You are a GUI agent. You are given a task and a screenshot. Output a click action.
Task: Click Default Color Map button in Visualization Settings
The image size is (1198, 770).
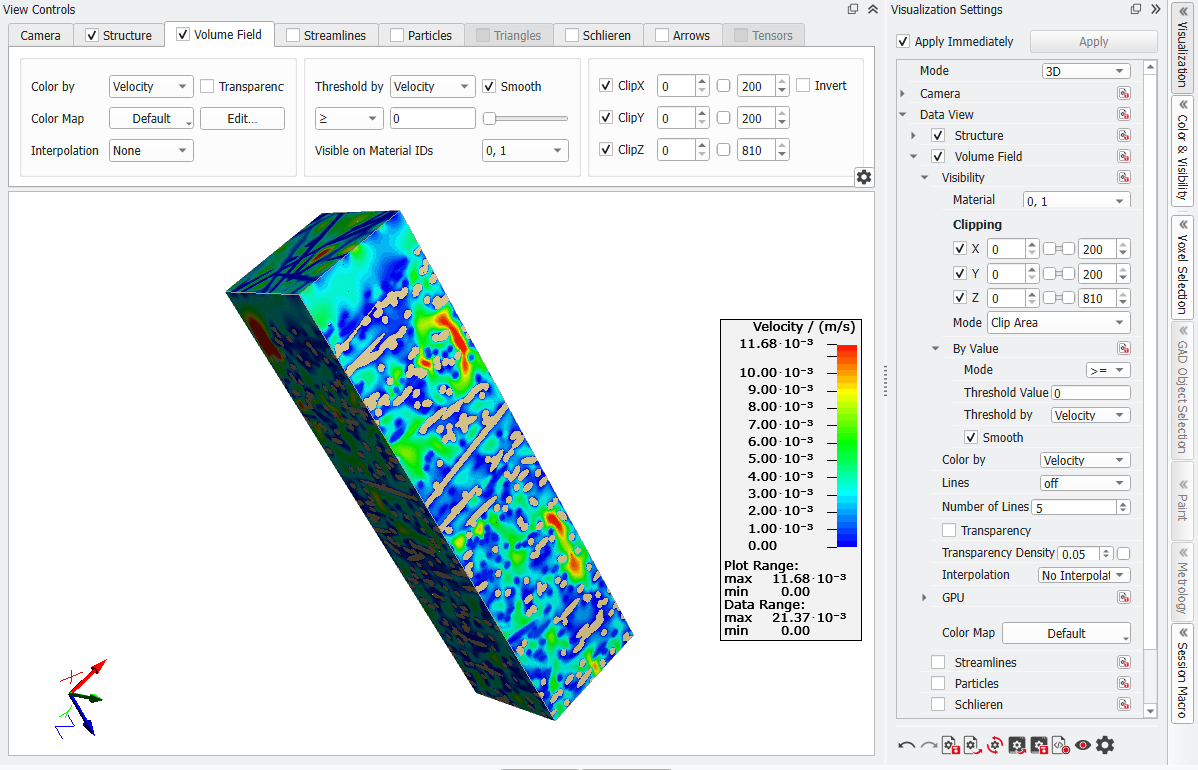[1066, 633]
